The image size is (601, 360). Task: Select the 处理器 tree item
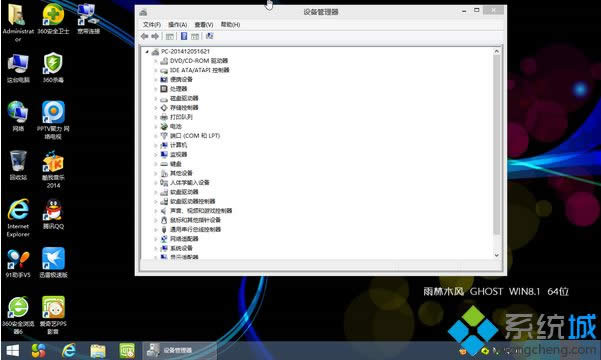(x=178, y=89)
